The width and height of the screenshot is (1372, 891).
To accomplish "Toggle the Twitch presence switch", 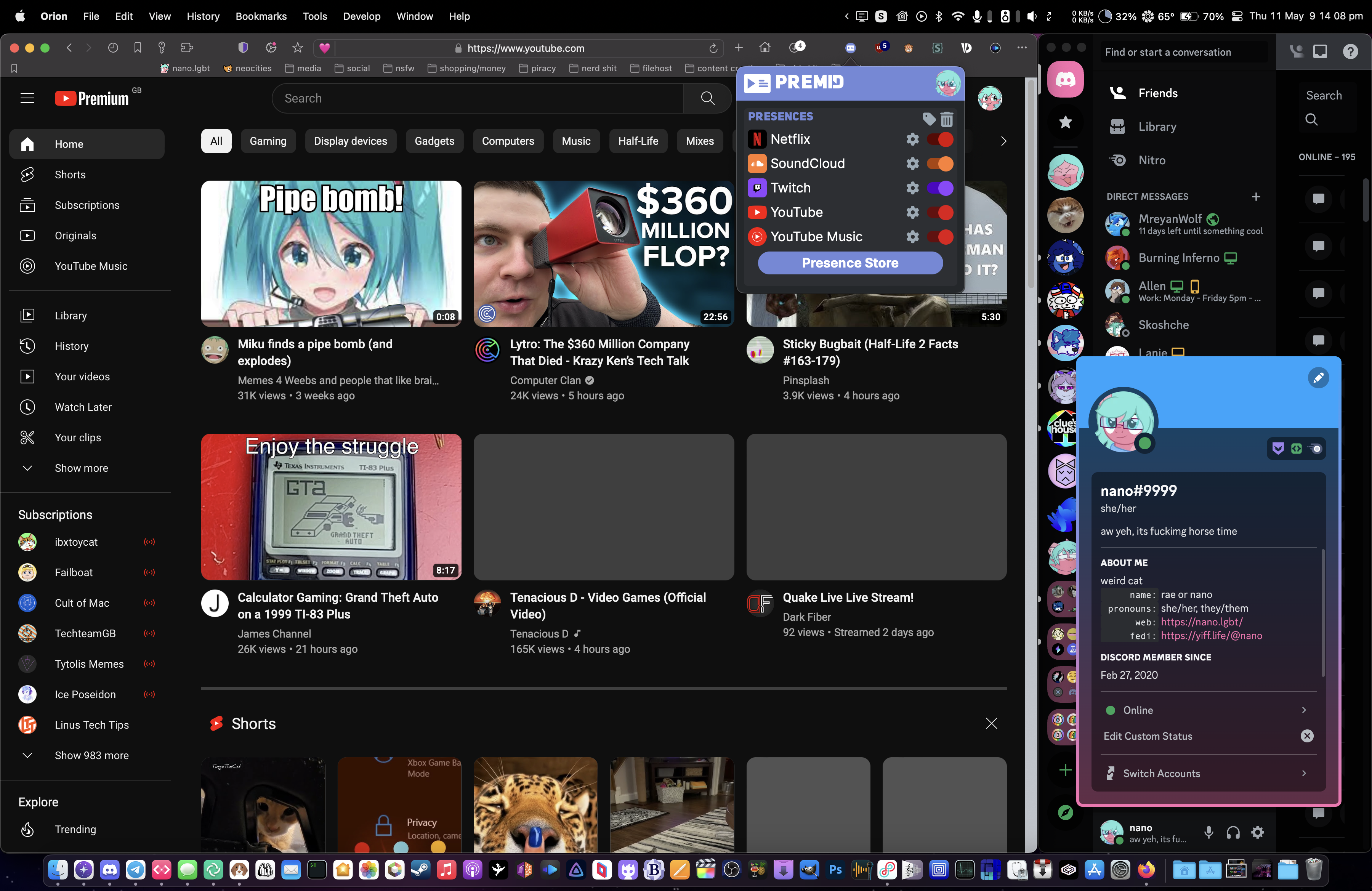I will coord(940,188).
